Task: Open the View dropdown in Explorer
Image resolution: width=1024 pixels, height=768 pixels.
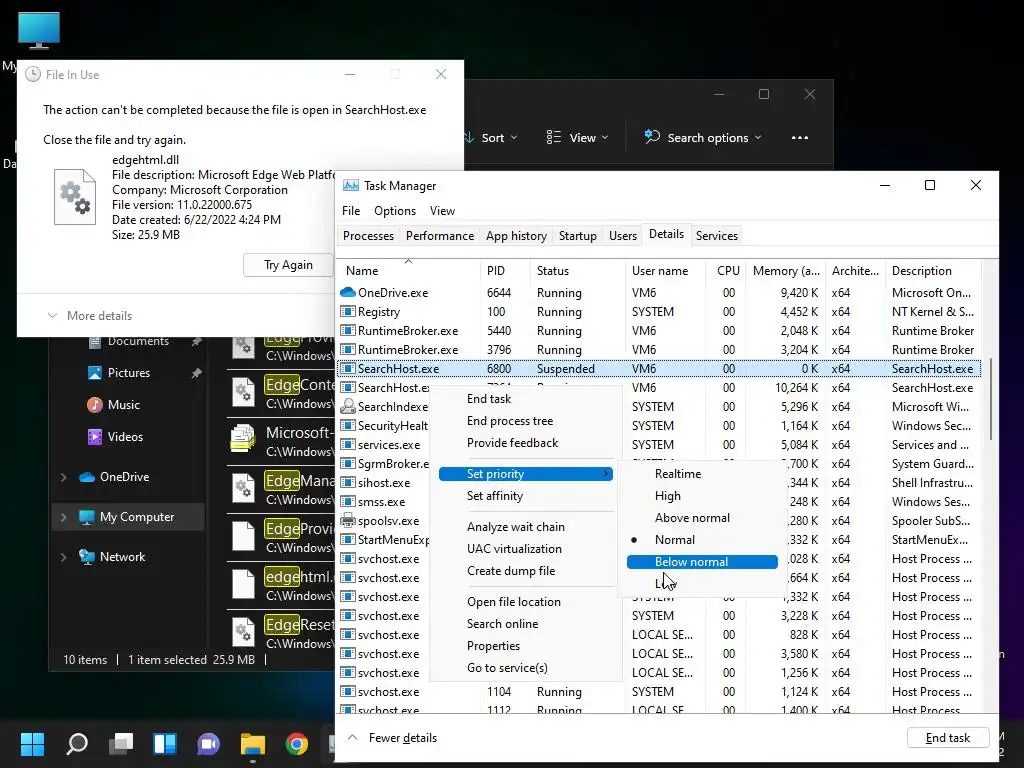Action: click(x=577, y=137)
